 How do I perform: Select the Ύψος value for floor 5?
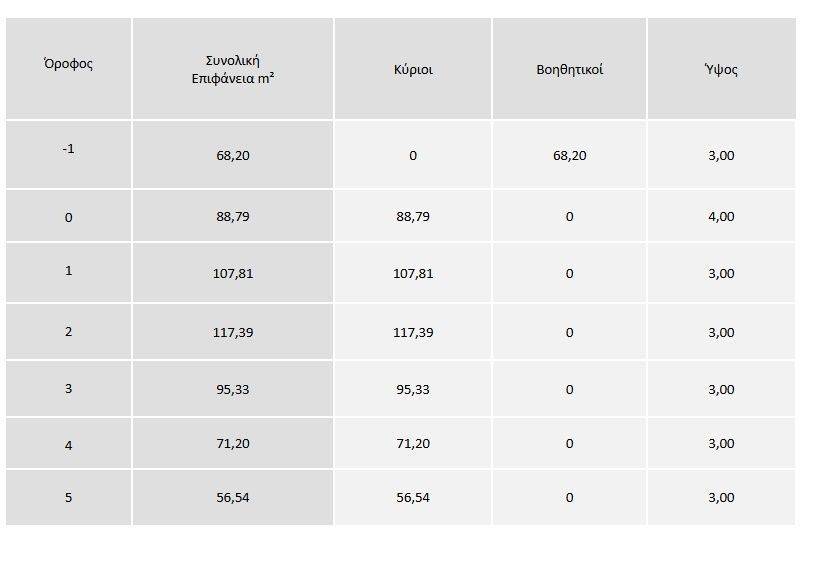click(721, 497)
